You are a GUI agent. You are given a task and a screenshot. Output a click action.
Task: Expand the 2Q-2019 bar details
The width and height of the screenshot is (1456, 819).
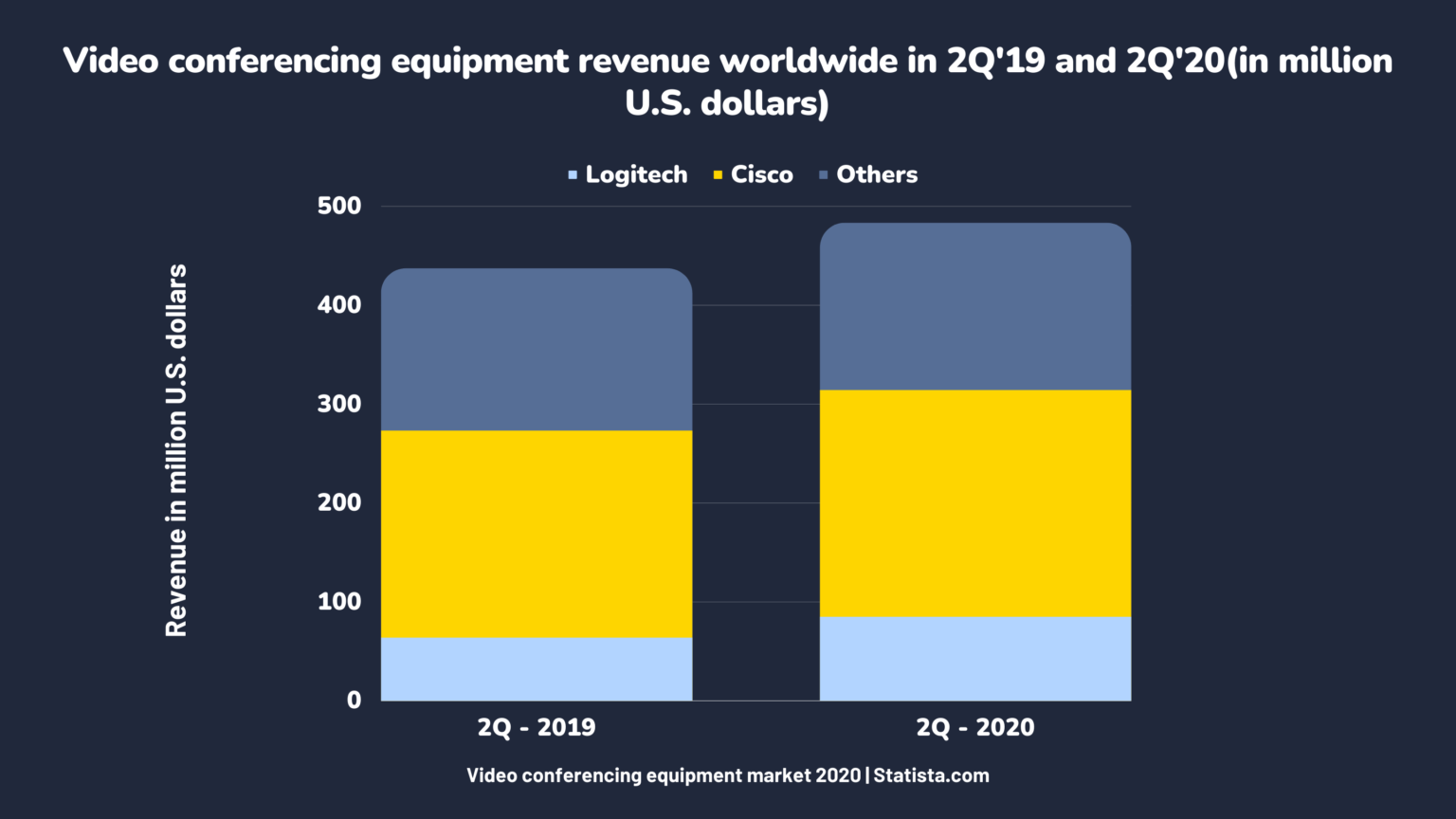[536, 483]
